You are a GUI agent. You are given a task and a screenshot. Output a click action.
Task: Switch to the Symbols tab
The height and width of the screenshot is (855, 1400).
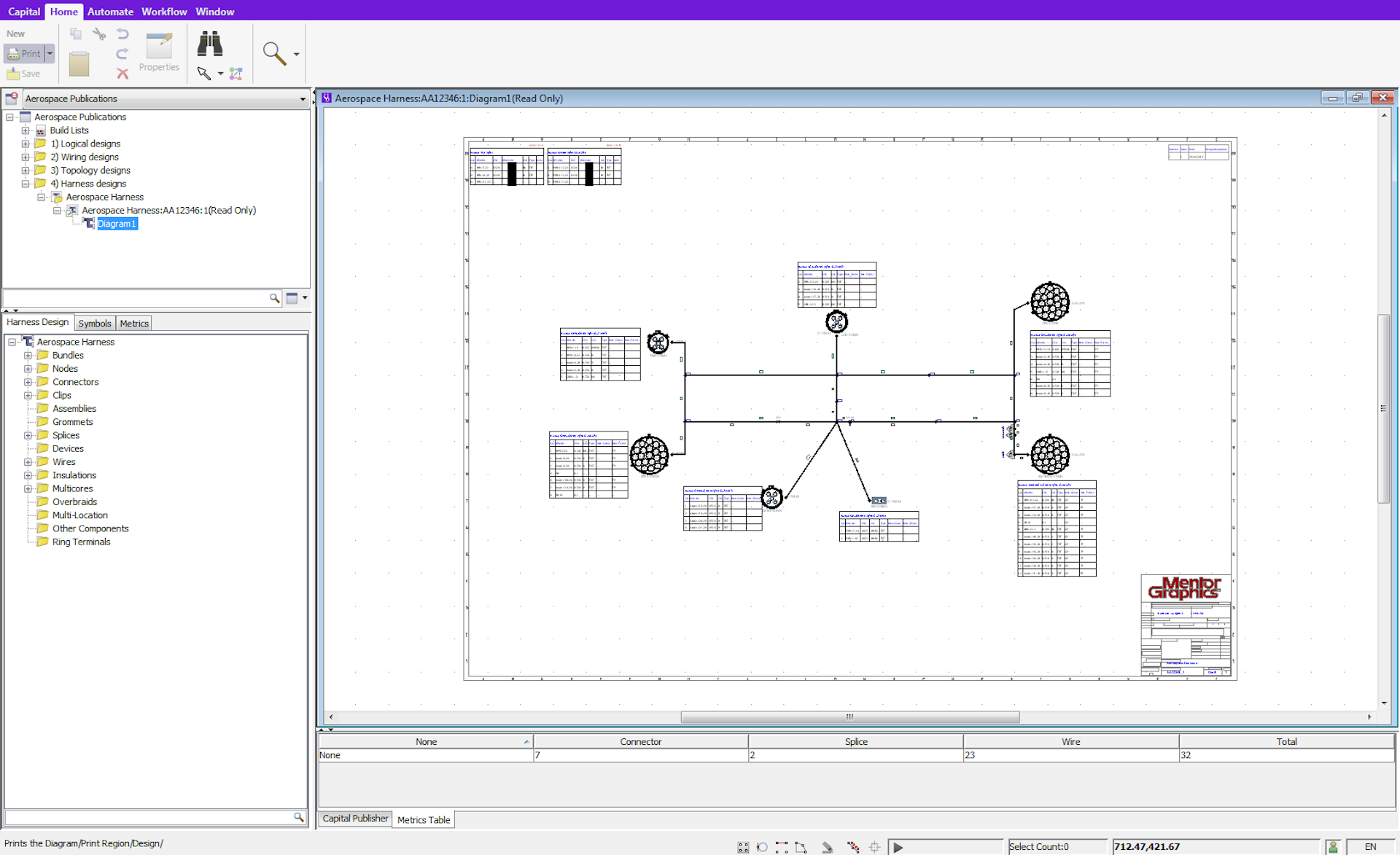click(95, 323)
